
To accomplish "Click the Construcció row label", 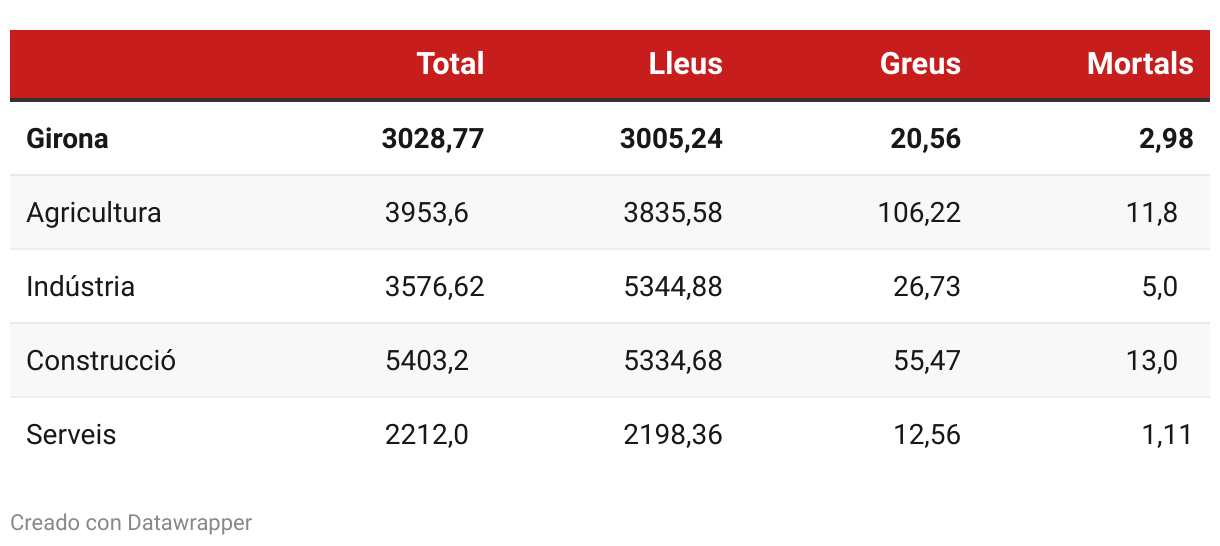I will [x=101, y=361].
